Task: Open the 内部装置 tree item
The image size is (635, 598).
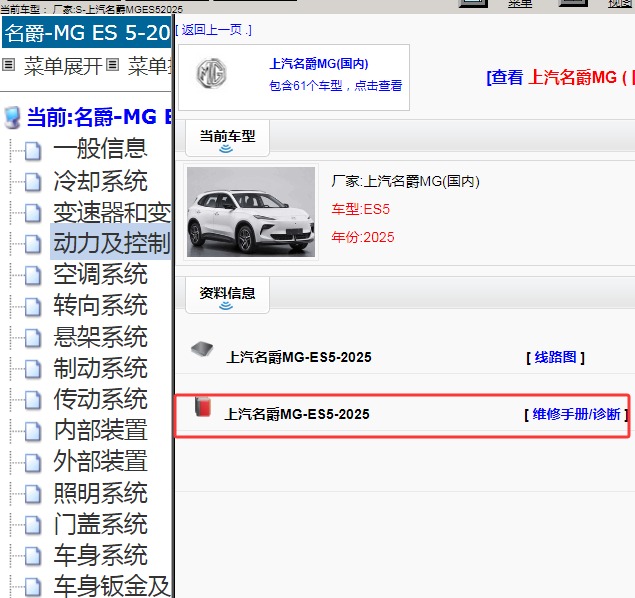Action: pos(100,430)
